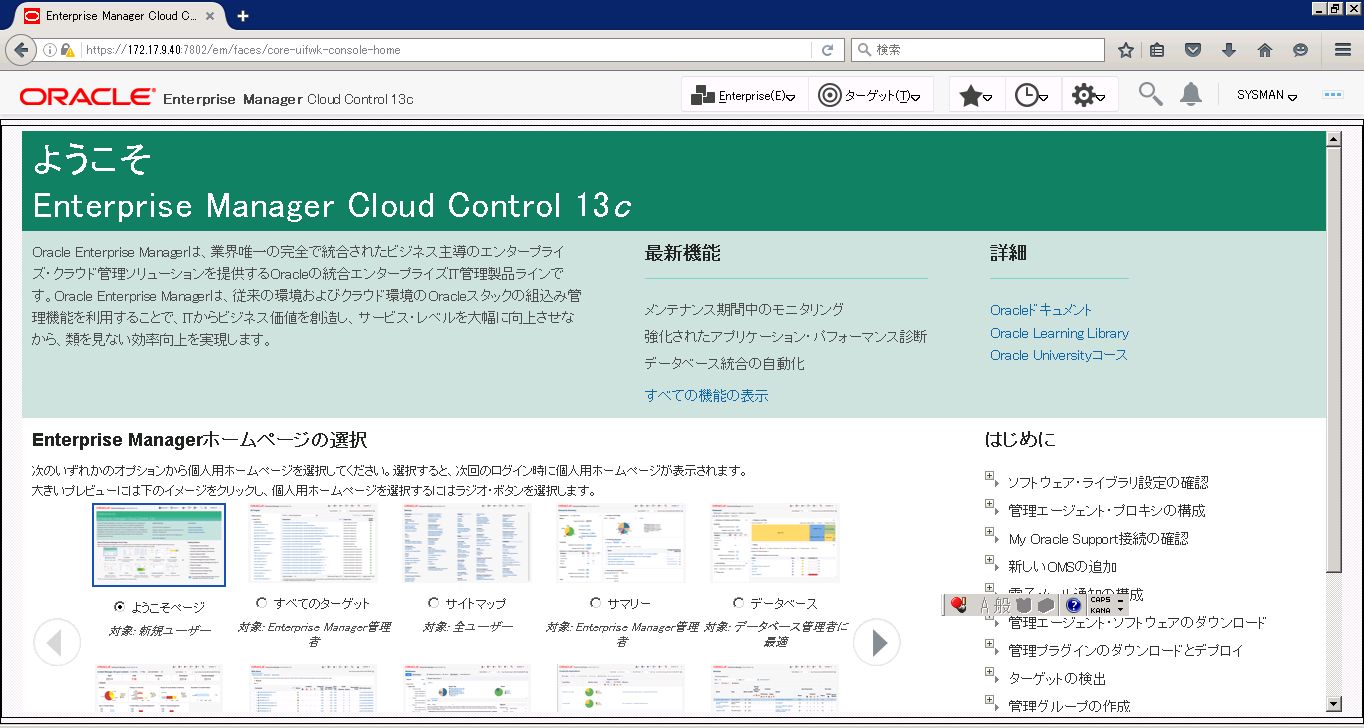This screenshot has height=728, width=1364.
Task: Open a new browser tab with the plus
Action: click(x=243, y=16)
